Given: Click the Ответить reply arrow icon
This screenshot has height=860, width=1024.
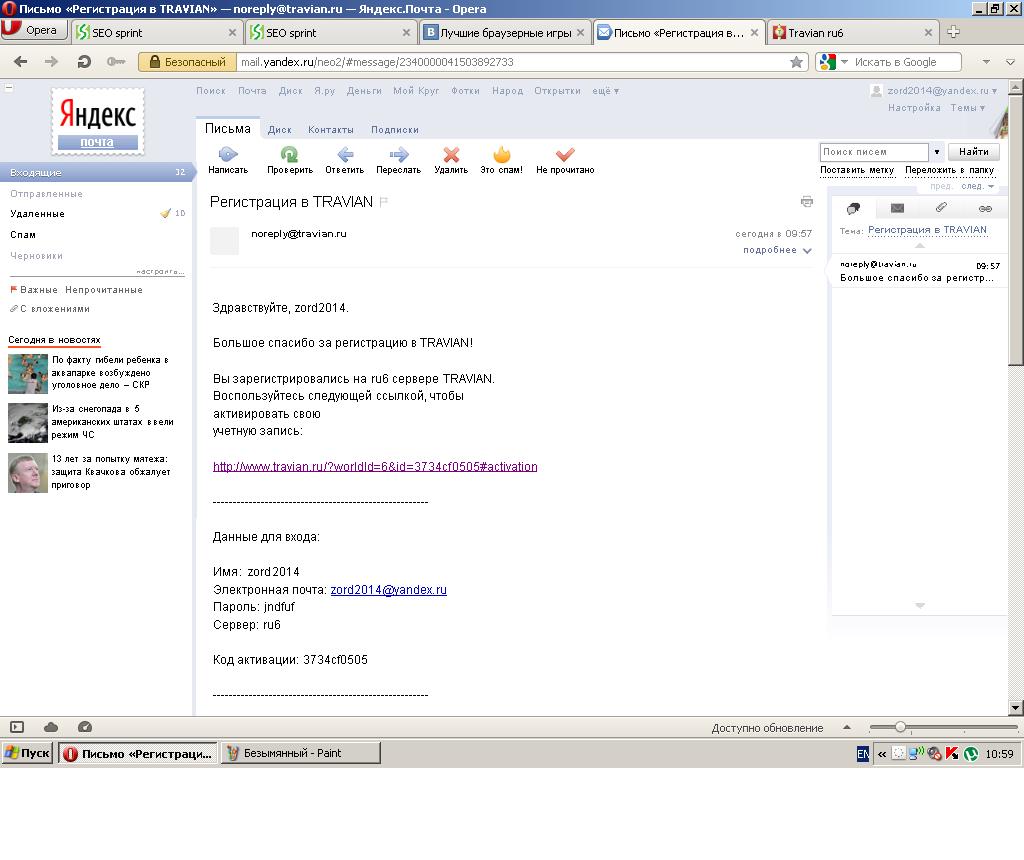Looking at the screenshot, I should [344, 155].
